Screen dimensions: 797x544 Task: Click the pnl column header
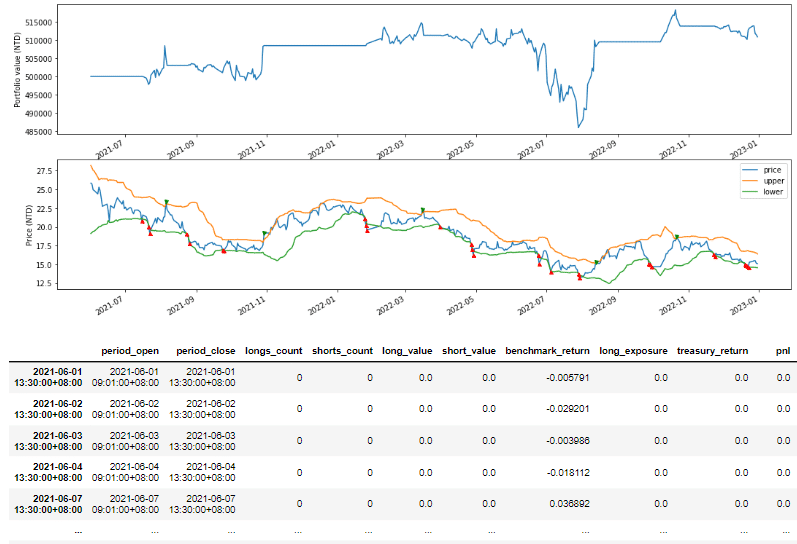click(x=782, y=351)
